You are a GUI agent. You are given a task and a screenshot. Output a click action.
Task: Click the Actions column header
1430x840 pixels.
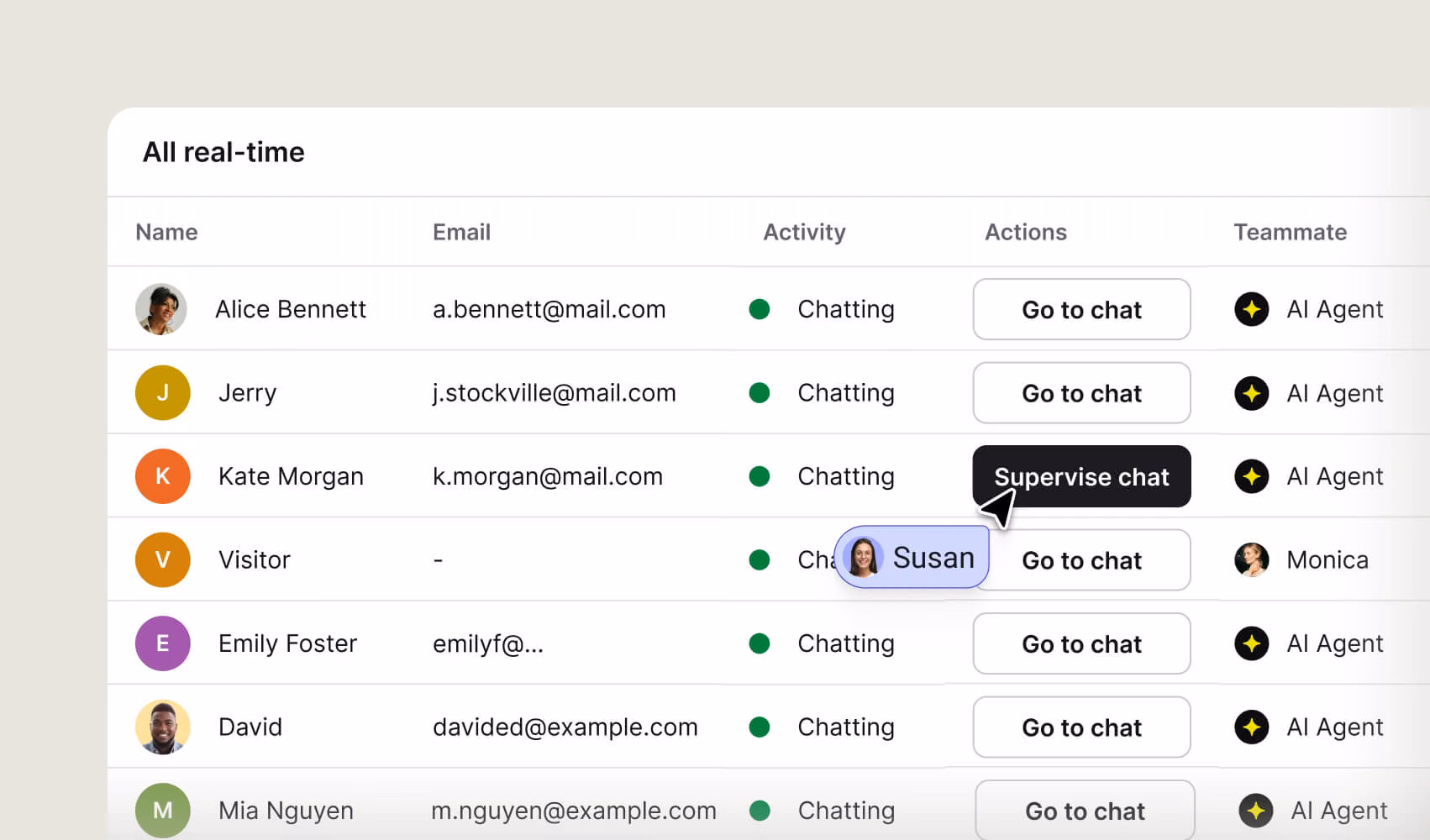pyautogui.click(x=1026, y=232)
